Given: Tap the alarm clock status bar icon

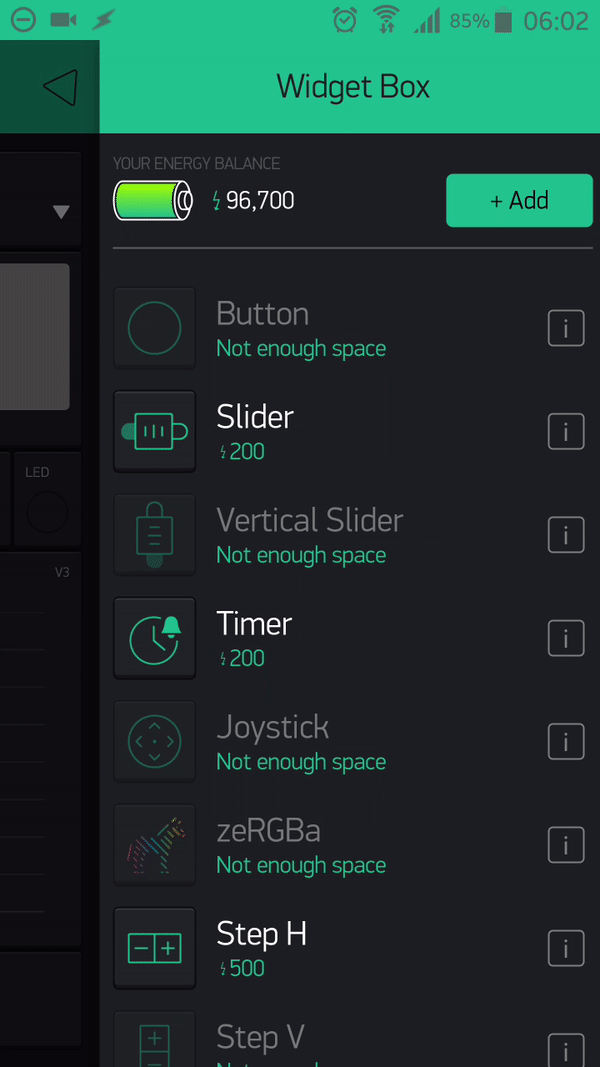Looking at the screenshot, I should (x=345, y=20).
